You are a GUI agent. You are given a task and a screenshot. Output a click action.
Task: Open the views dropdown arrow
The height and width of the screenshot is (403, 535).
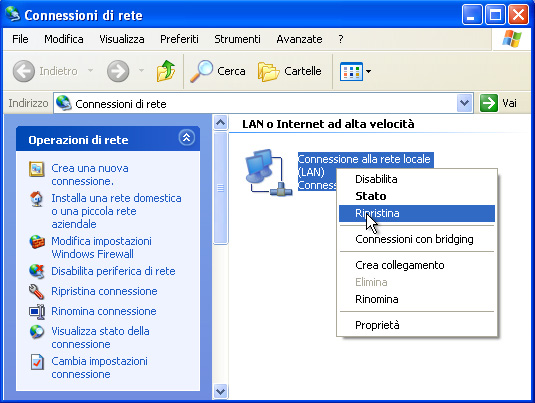point(368,71)
